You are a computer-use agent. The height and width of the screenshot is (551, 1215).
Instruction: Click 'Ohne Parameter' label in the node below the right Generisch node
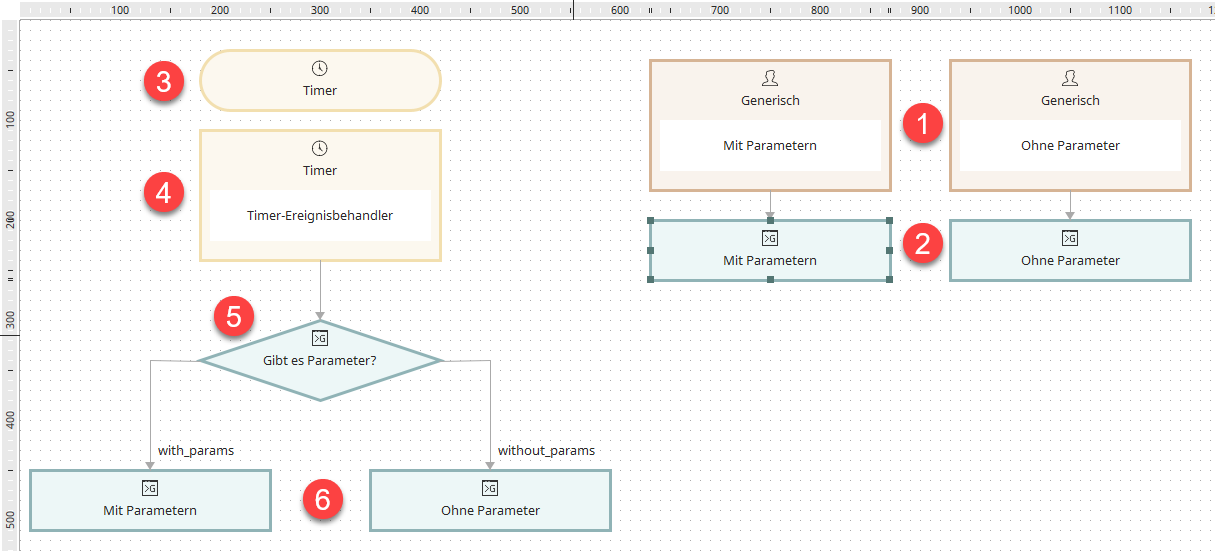(x=1070, y=260)
